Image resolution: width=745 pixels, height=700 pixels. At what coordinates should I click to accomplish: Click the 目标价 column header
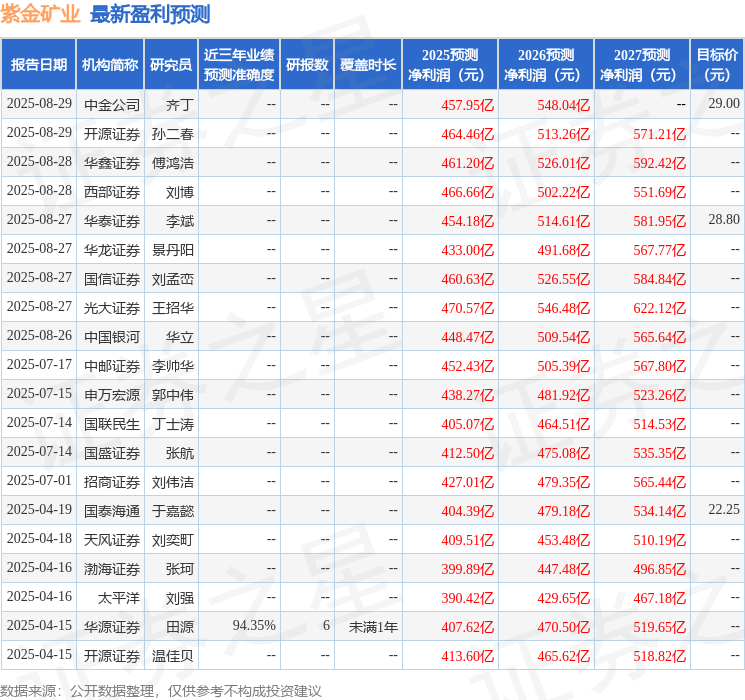(x=716, y=65)
